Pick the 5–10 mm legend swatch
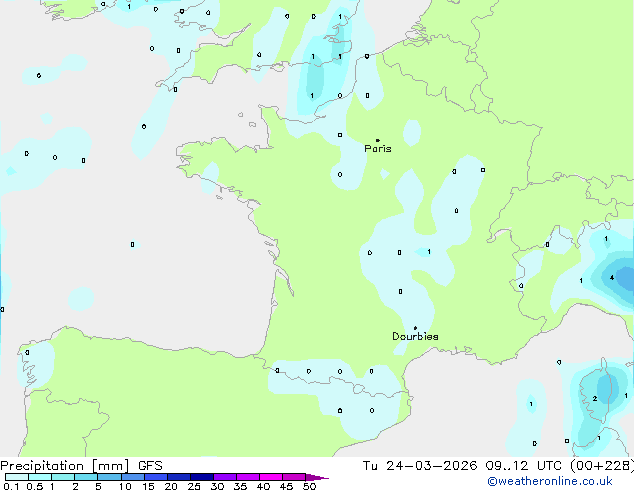The image size is (634, 490). click(x=109, y=477)
